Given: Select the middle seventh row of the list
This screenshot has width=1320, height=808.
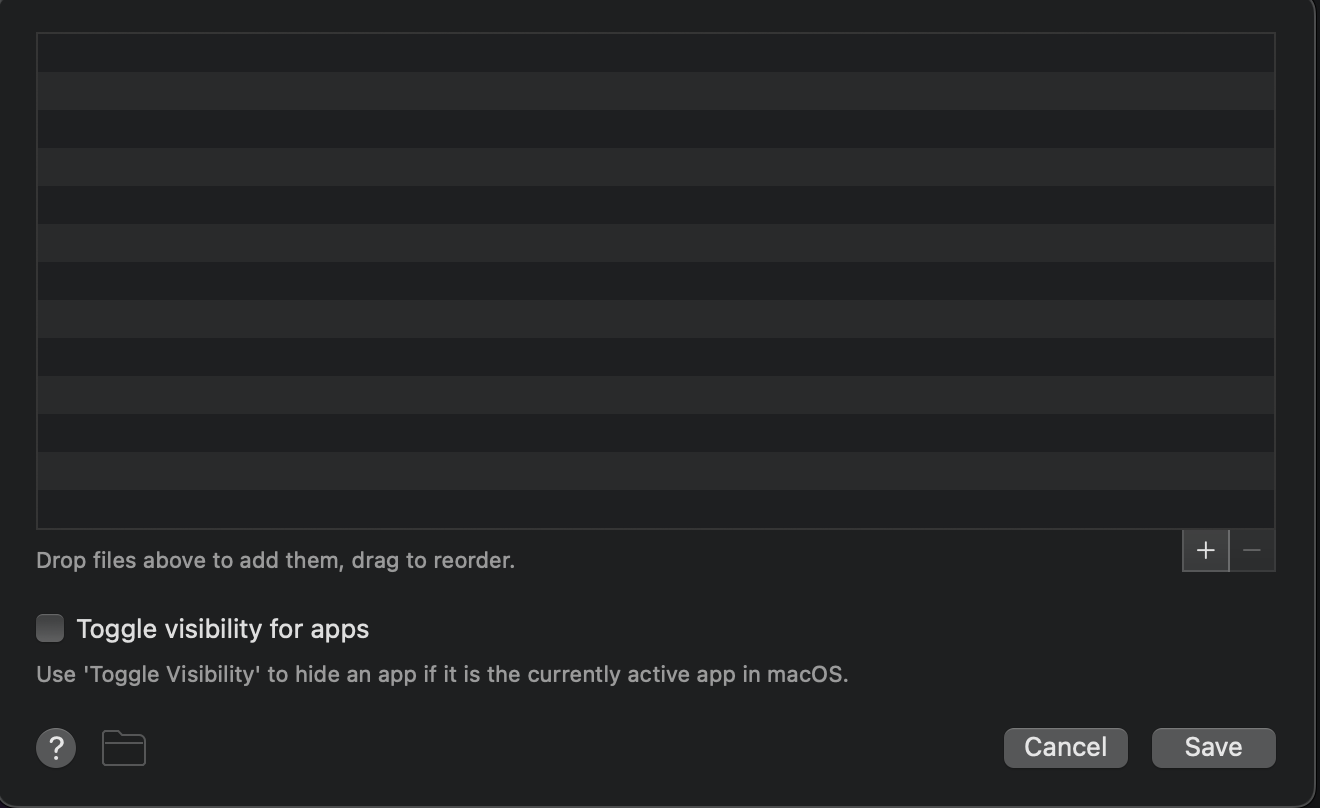Looking at the screenshot, I should [656, 281].
